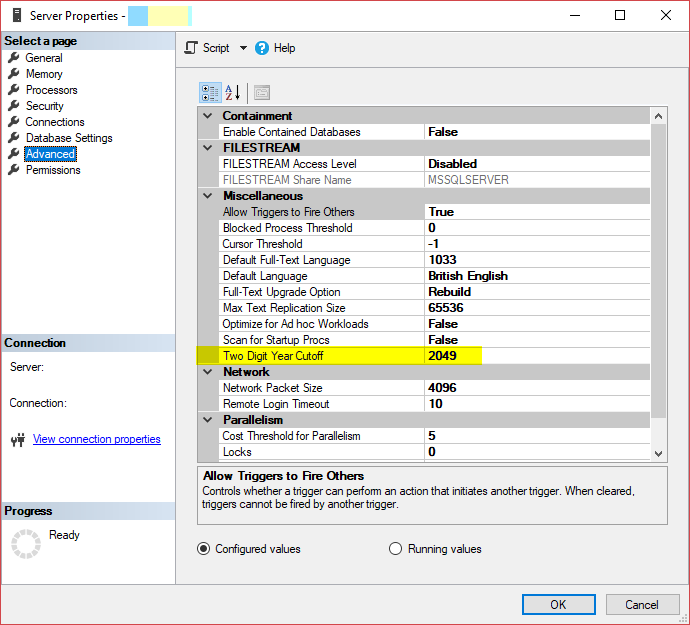Click Remote Login Timeout value 10

click(x=537, y=404)
